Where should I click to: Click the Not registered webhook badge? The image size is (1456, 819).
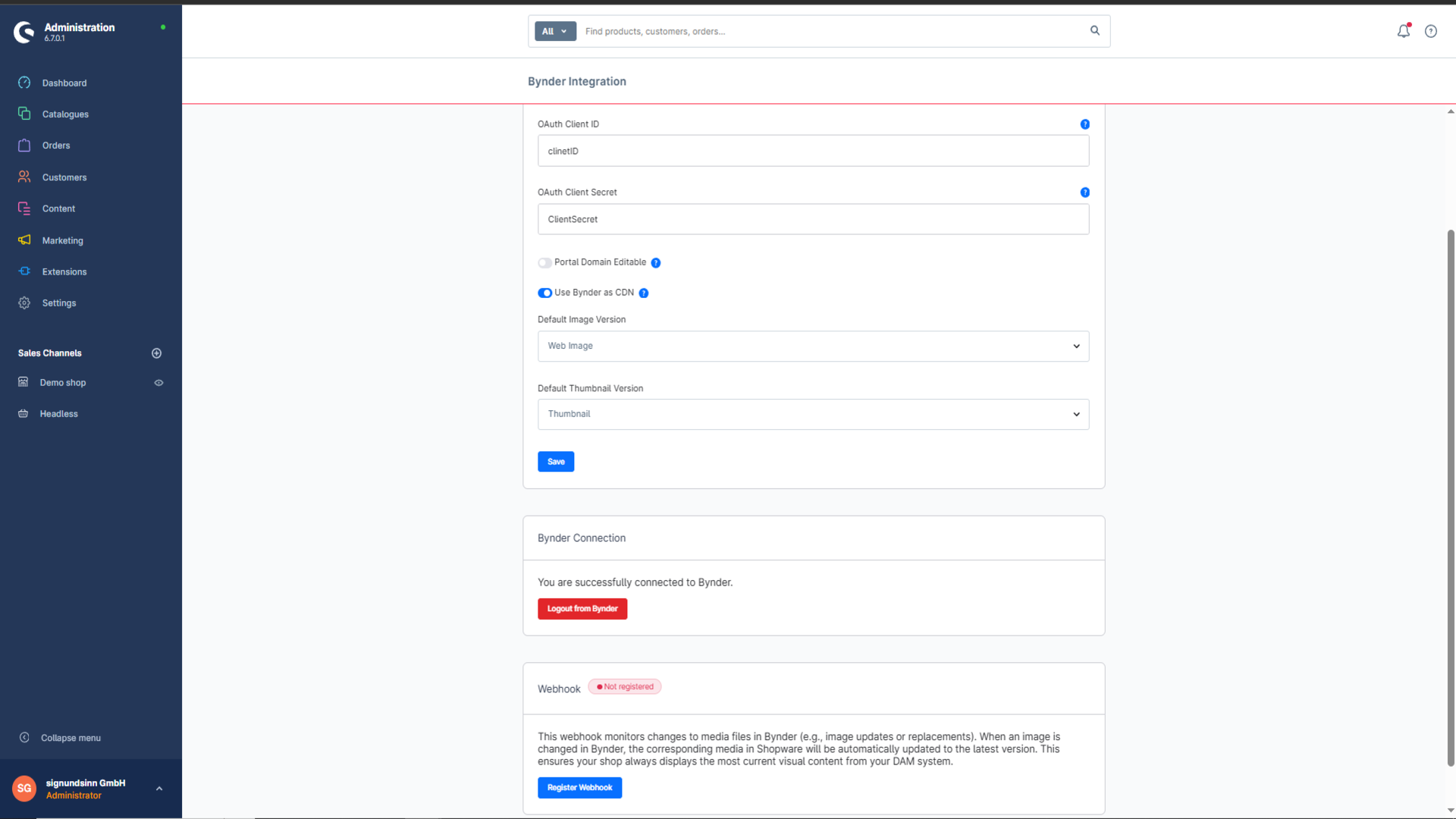tap(625, 687)
